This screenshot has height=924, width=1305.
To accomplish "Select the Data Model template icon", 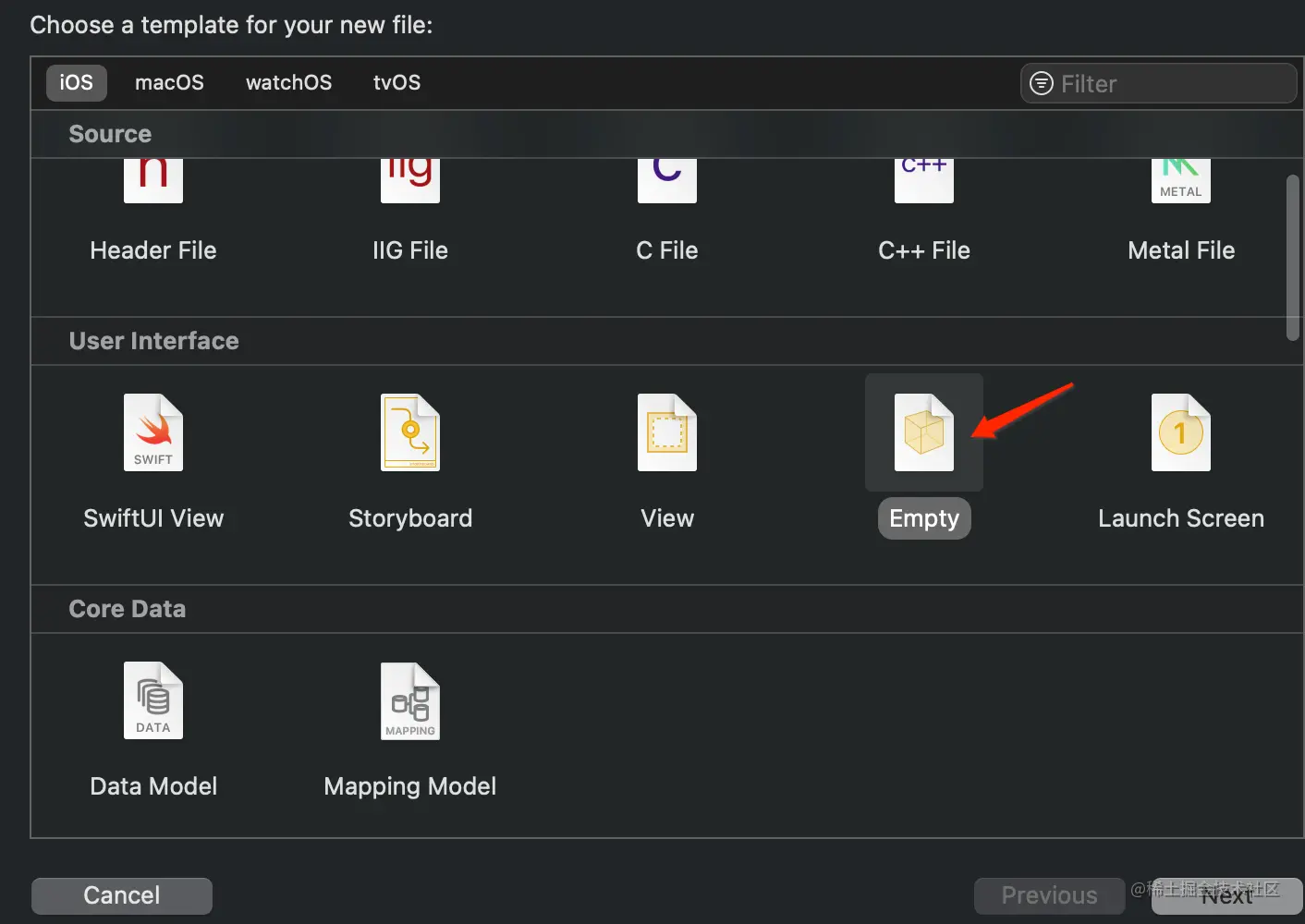I will [153, 700].
